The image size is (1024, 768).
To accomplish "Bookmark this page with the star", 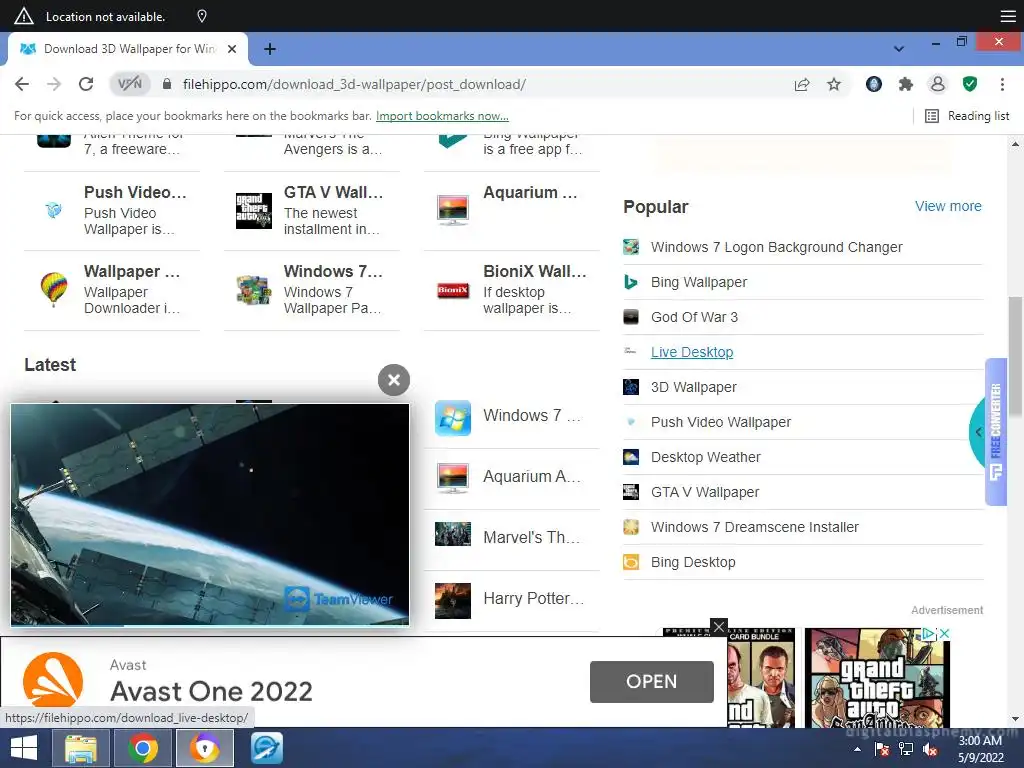I will pos(833,84).
